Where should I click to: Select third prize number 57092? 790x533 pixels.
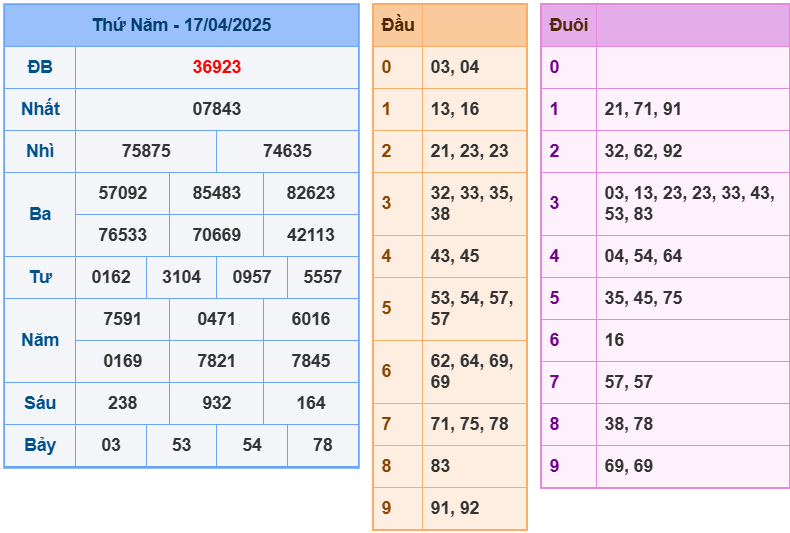click(x=123, y=193)
